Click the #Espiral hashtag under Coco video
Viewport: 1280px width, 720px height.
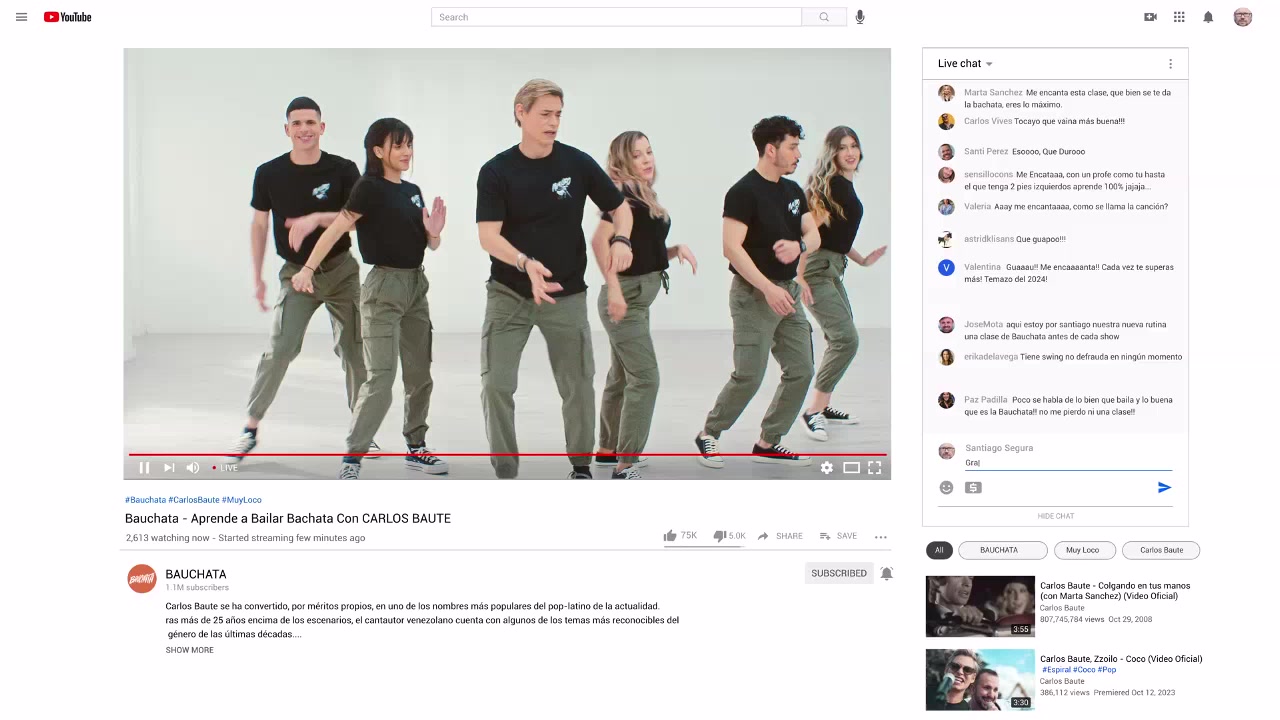(1055, 670)
